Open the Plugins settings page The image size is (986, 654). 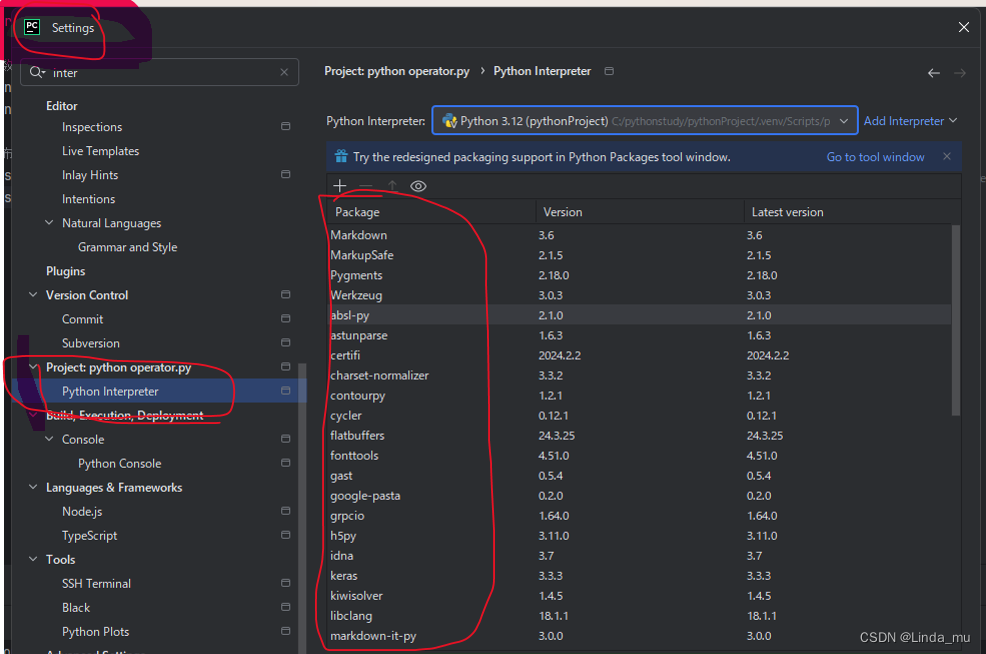coord(65,271)
